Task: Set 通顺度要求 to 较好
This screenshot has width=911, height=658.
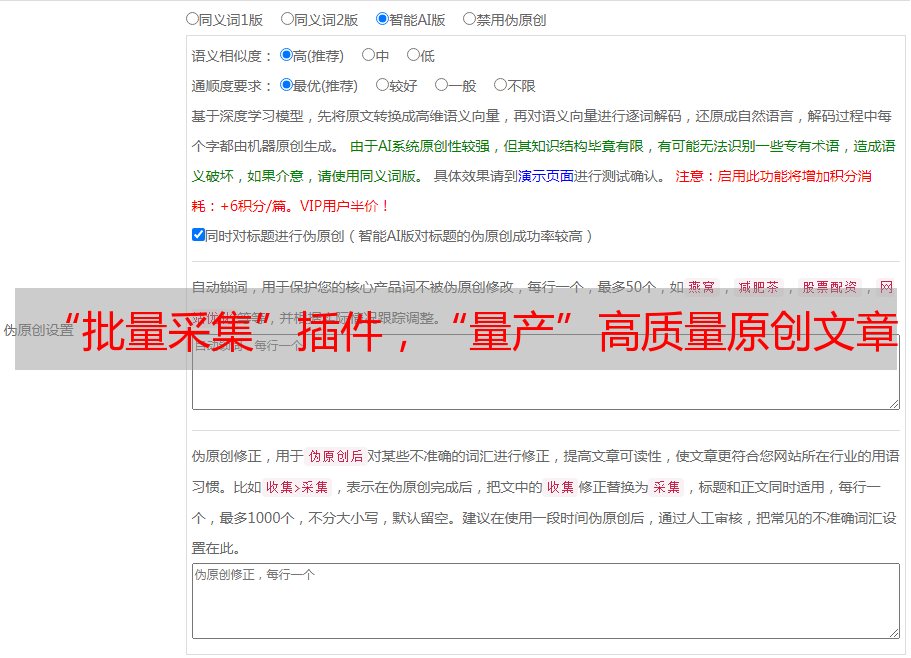Action: (x=382, y=85)
